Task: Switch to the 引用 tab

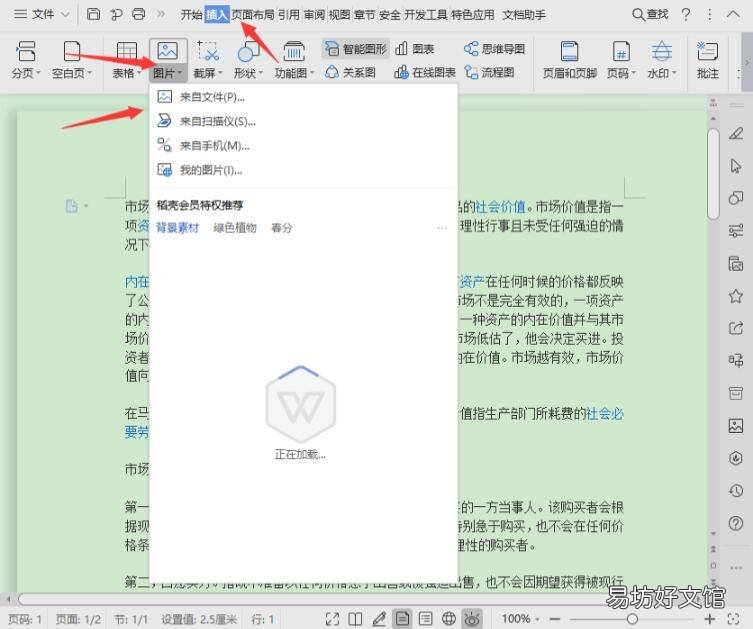Action: pyautogui.click(x=289, y=15)
